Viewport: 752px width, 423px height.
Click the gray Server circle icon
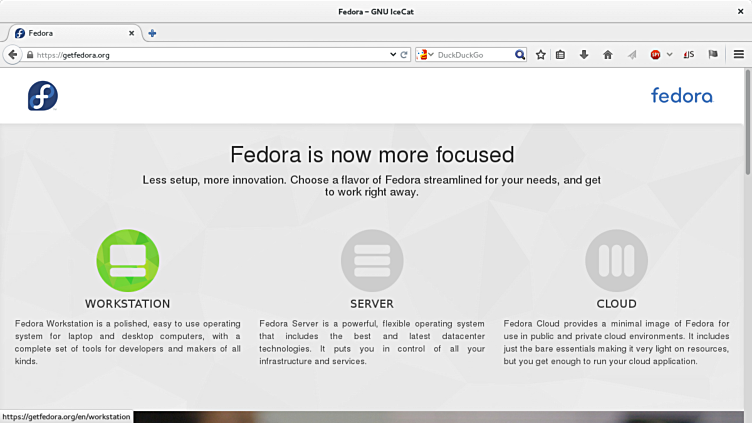[x=372, y=260]
